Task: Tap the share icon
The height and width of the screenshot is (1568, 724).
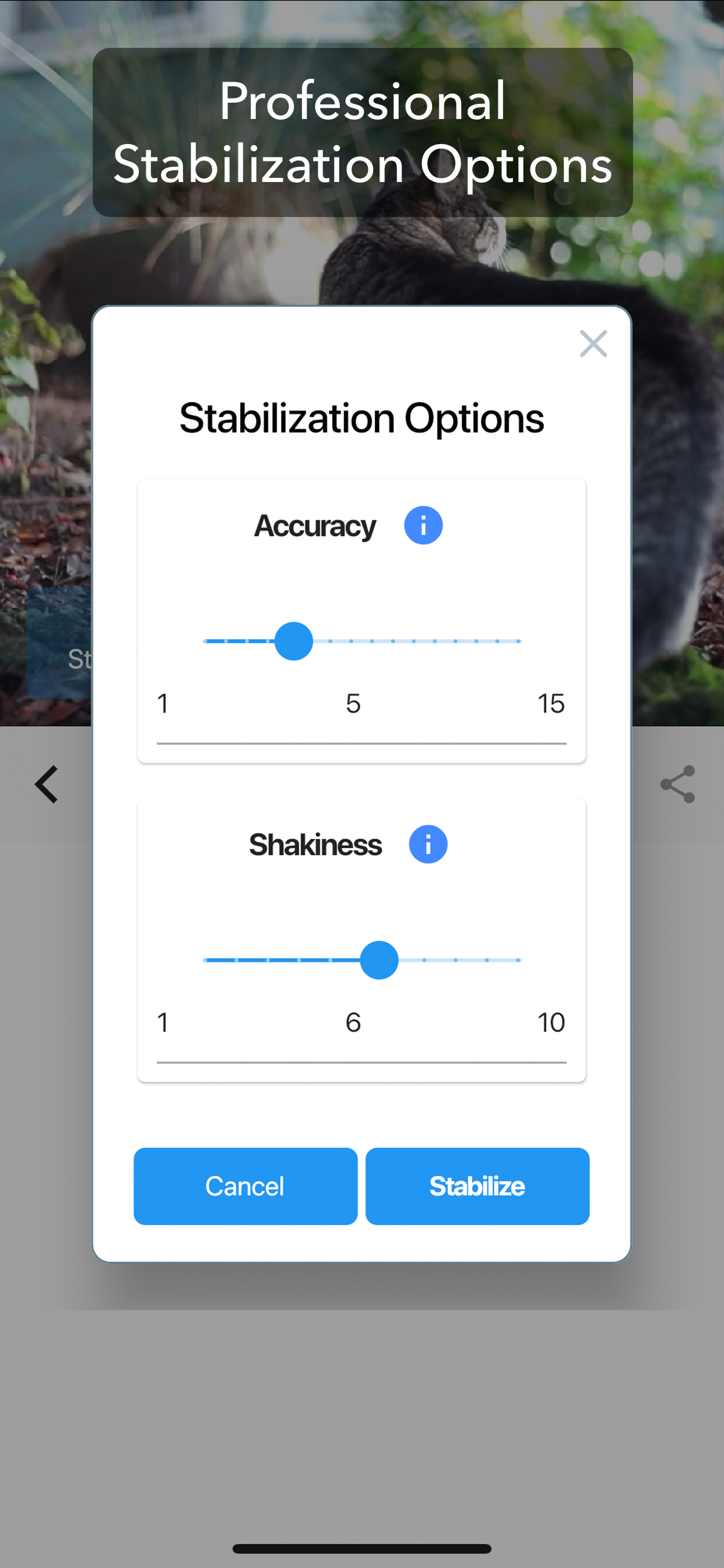Action: 677,784
